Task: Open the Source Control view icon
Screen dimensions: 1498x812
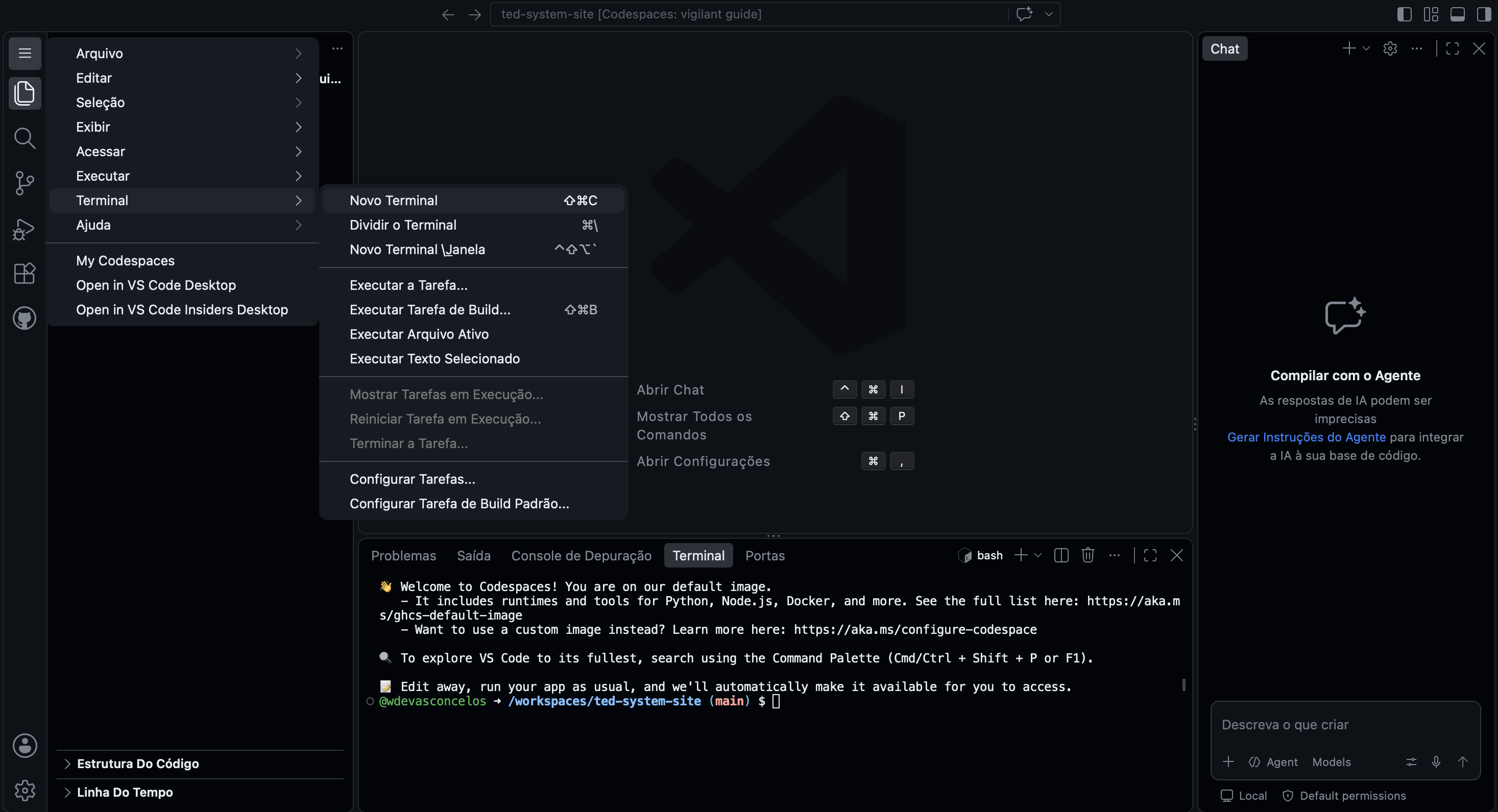Action: pos(25,183)
